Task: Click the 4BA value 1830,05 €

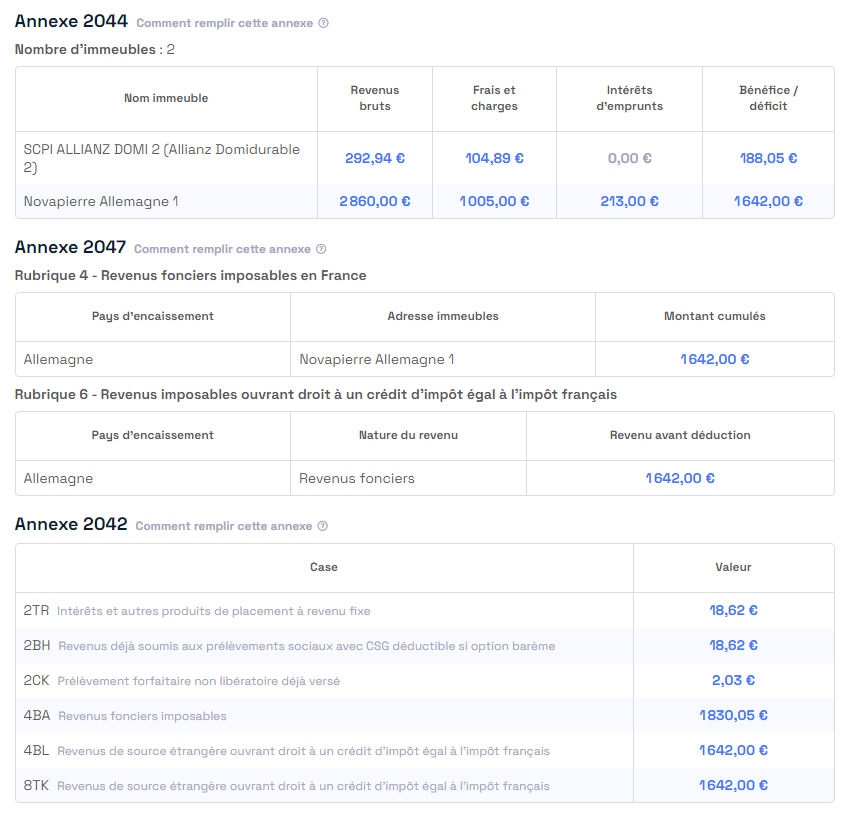Action: (x=733, y=715)
